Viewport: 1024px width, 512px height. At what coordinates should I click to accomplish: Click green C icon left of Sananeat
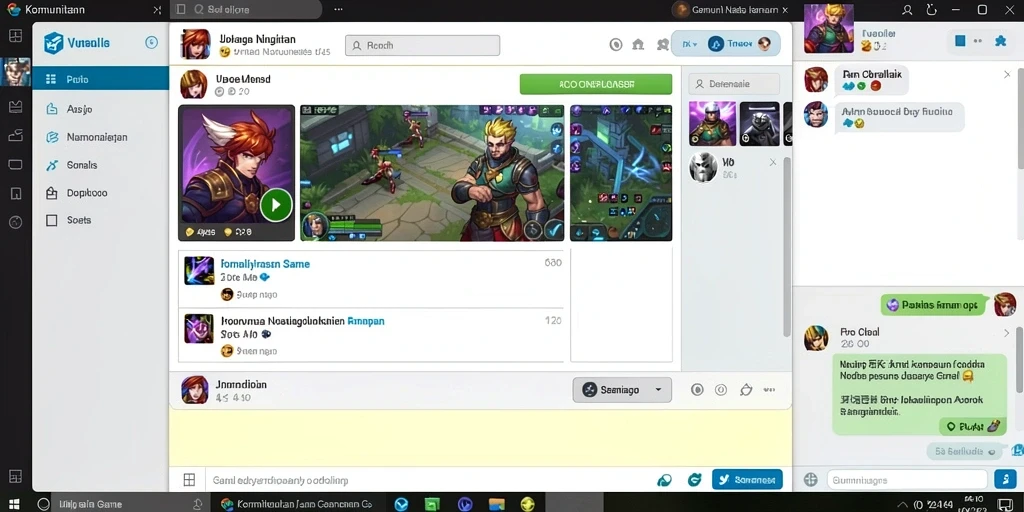(x=694, y=480)
